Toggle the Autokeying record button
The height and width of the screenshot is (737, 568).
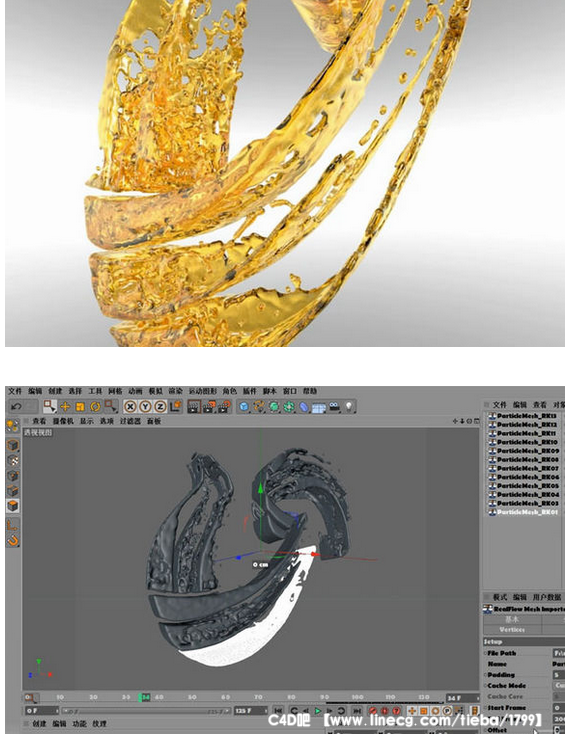click(x=385, y=711)
